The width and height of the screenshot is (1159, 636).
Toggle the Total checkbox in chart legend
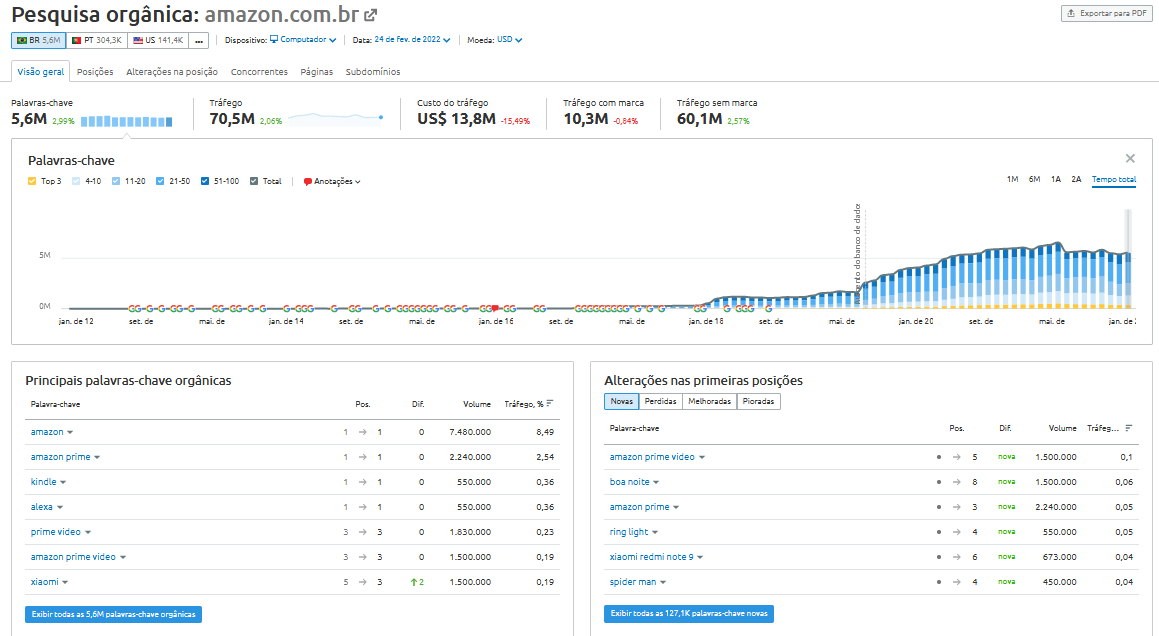254,181
